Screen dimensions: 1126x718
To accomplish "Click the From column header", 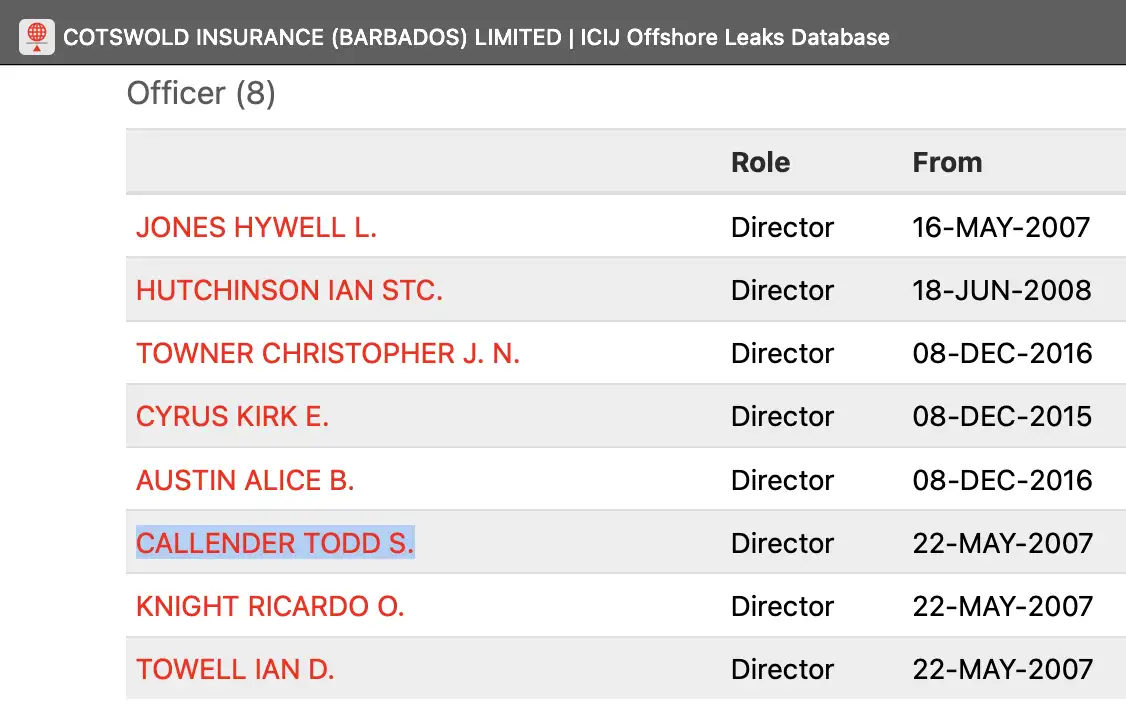I will (x=947, y=162).
